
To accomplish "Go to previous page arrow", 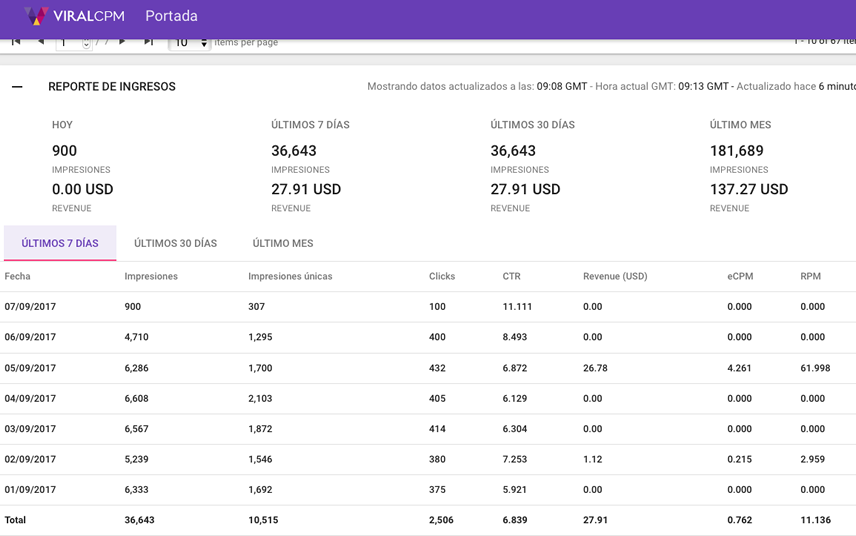I will coord(41,42).
